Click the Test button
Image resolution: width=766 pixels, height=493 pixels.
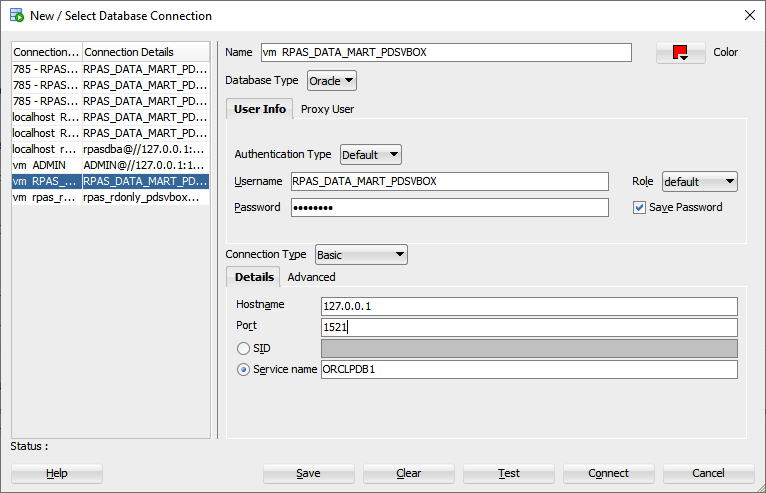[x=509, y=473]
